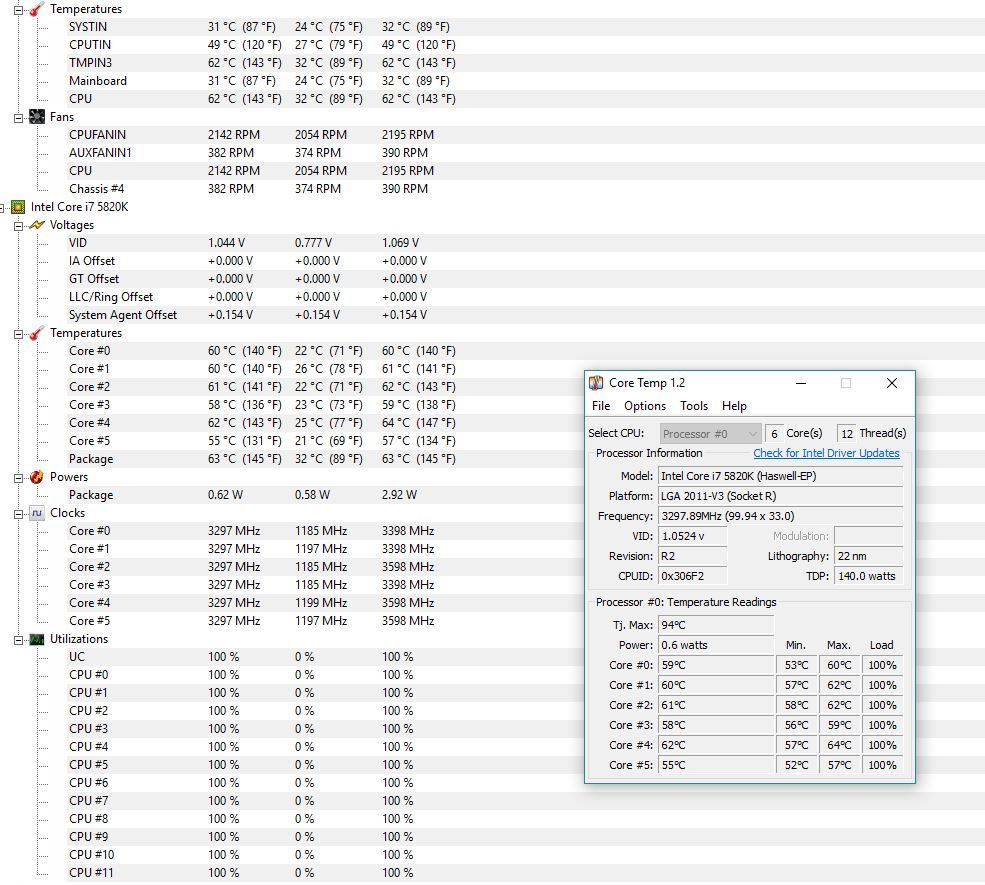Click the VID field showing 1.0524 v
The height and width of the screenshot is (885, 985).
click(692, 536)
